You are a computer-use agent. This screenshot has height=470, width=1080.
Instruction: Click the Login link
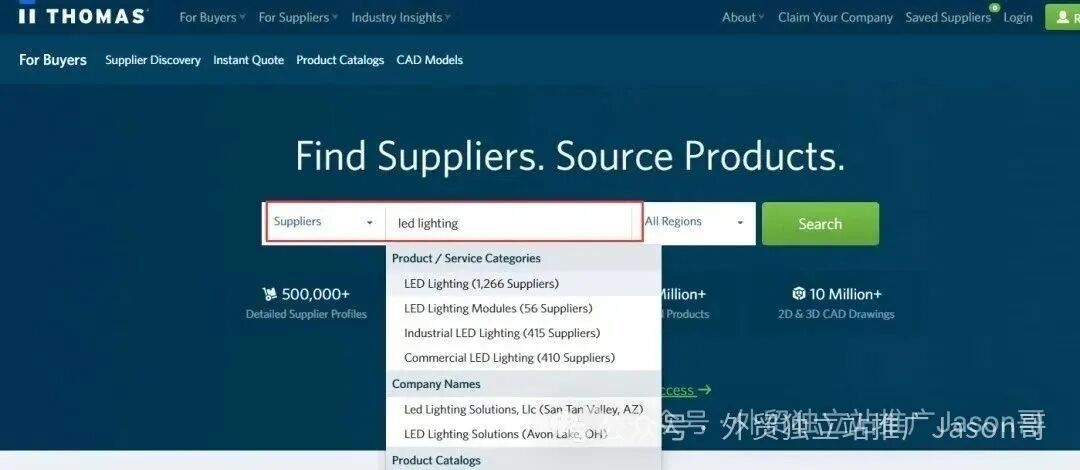1017,18
